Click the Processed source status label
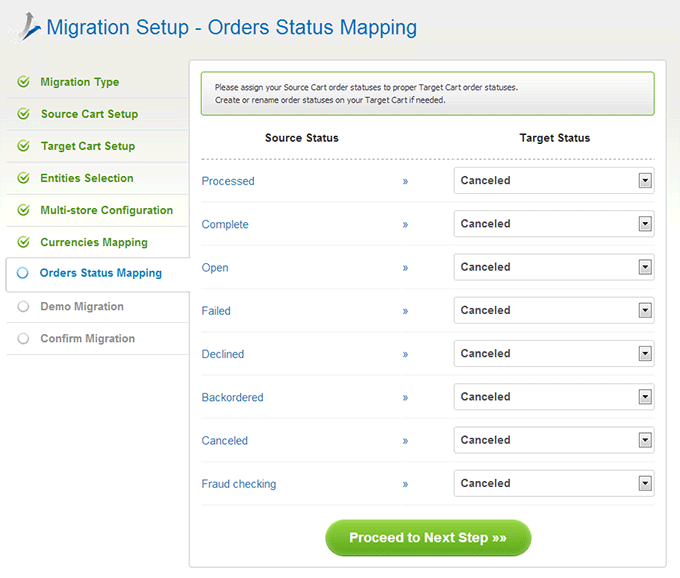680x578 pixels. 228,181
